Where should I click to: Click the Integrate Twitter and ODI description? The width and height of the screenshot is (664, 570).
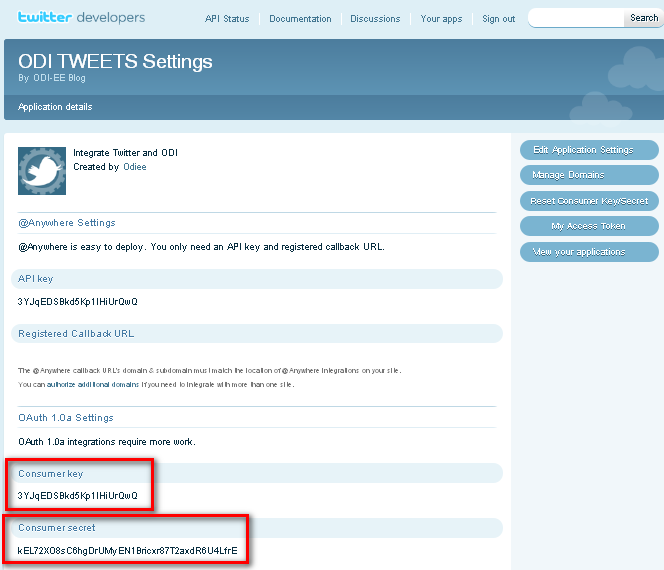coord(125,152)
